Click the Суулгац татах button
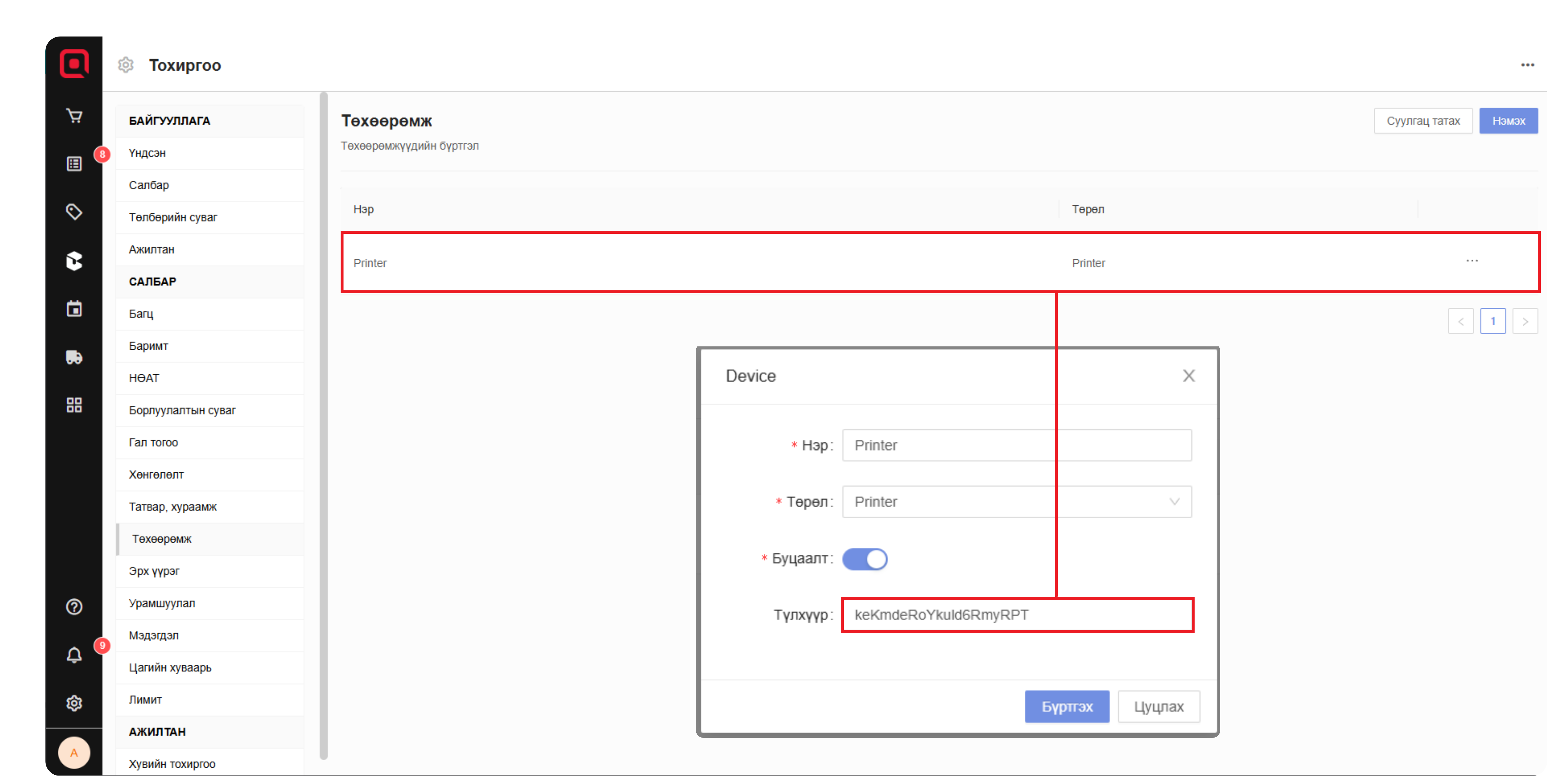The height and width of the screenshot is (784, 1568). tap(1423, 121)
